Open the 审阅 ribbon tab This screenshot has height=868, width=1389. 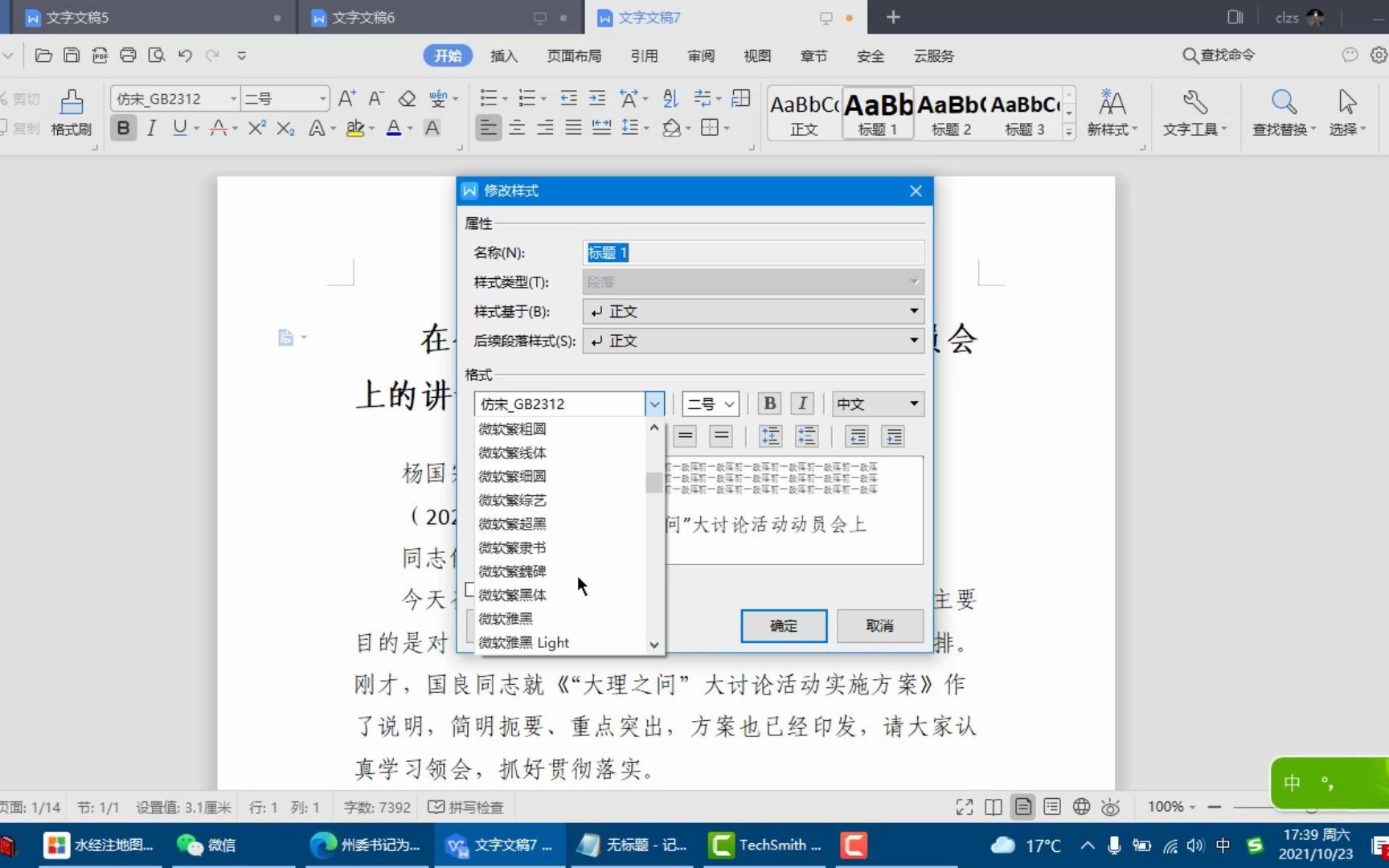[701, 55]
